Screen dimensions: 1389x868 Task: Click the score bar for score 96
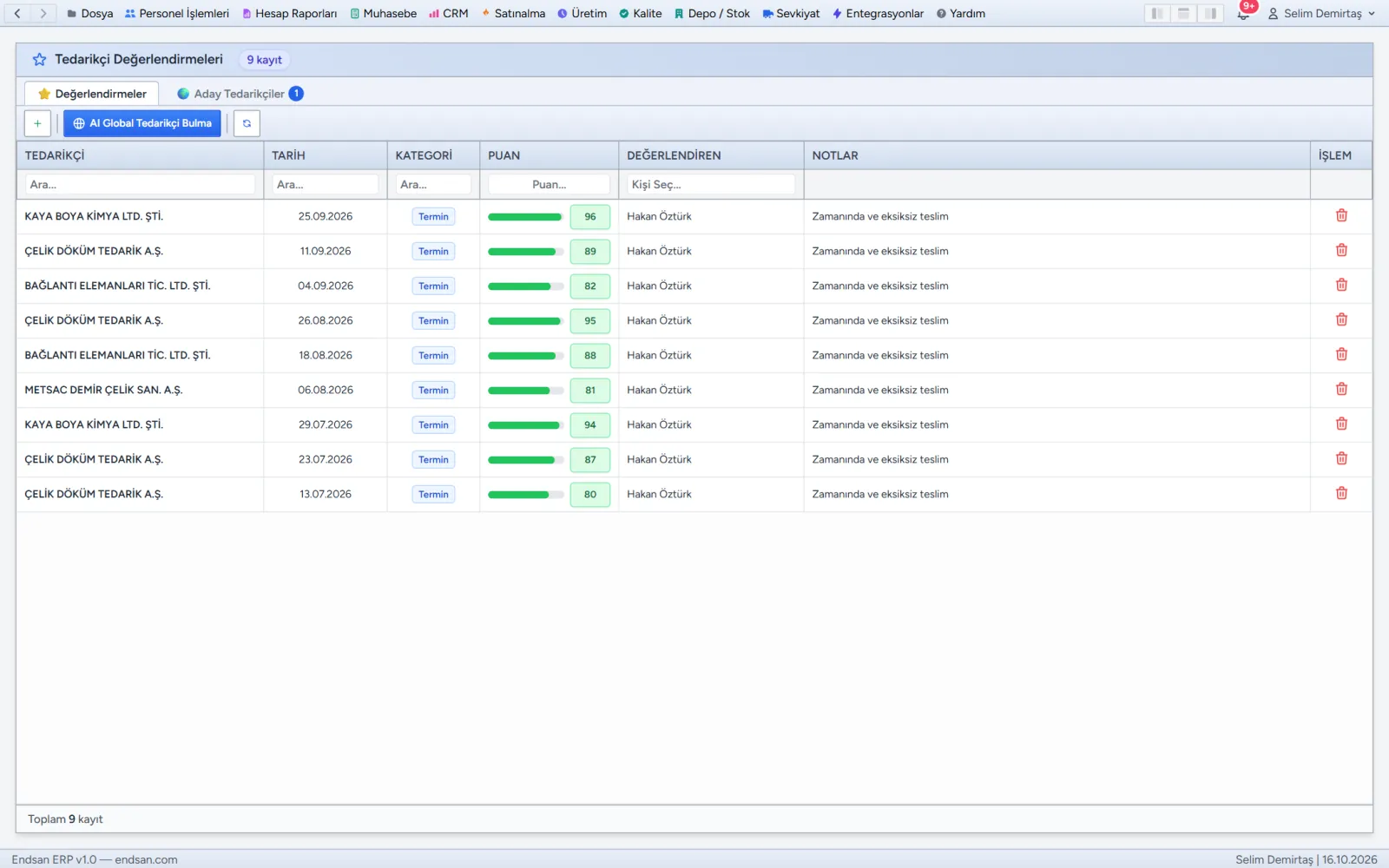pos(525,217)
